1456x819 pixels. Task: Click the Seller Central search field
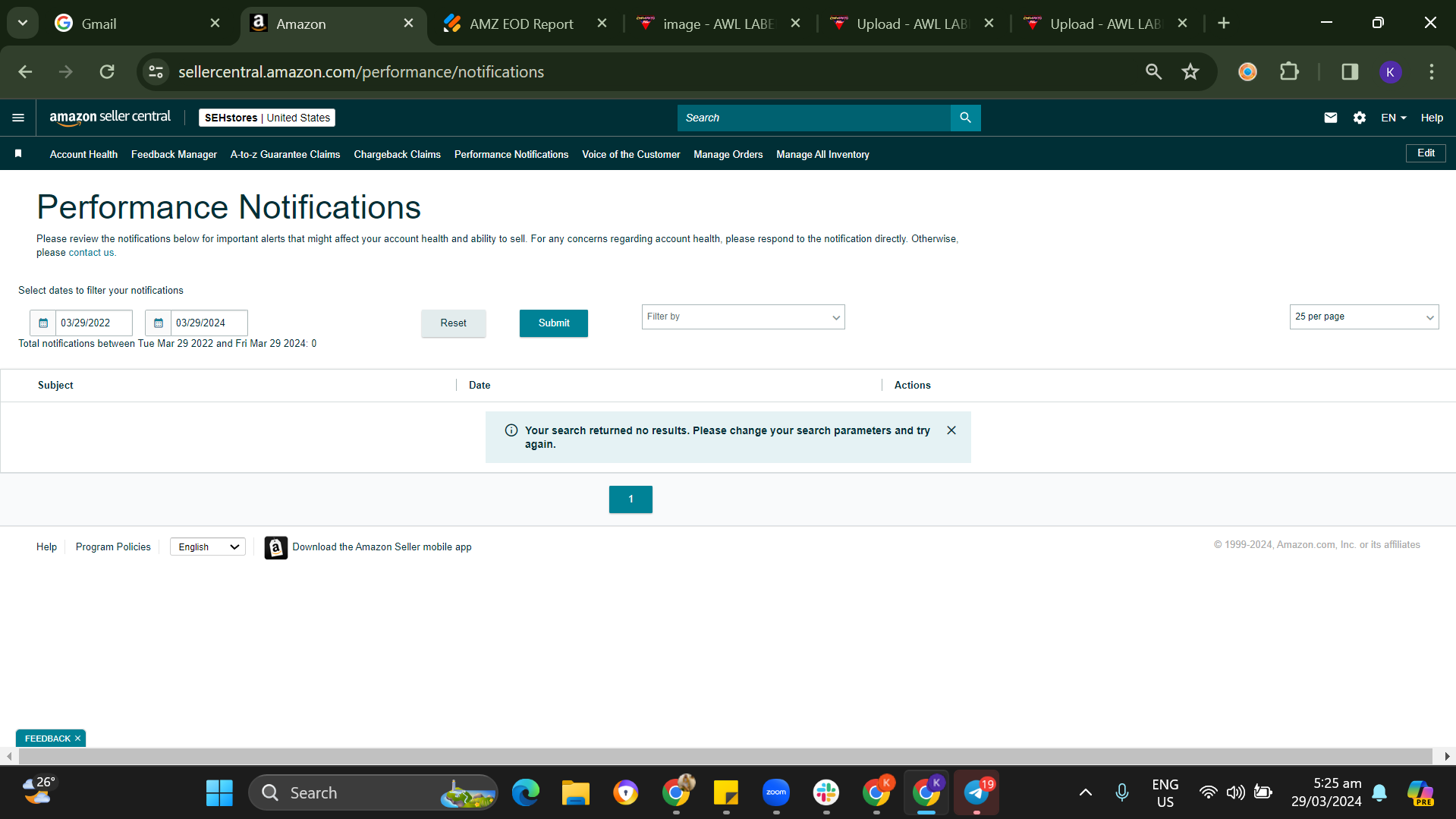tap(813, 118)
